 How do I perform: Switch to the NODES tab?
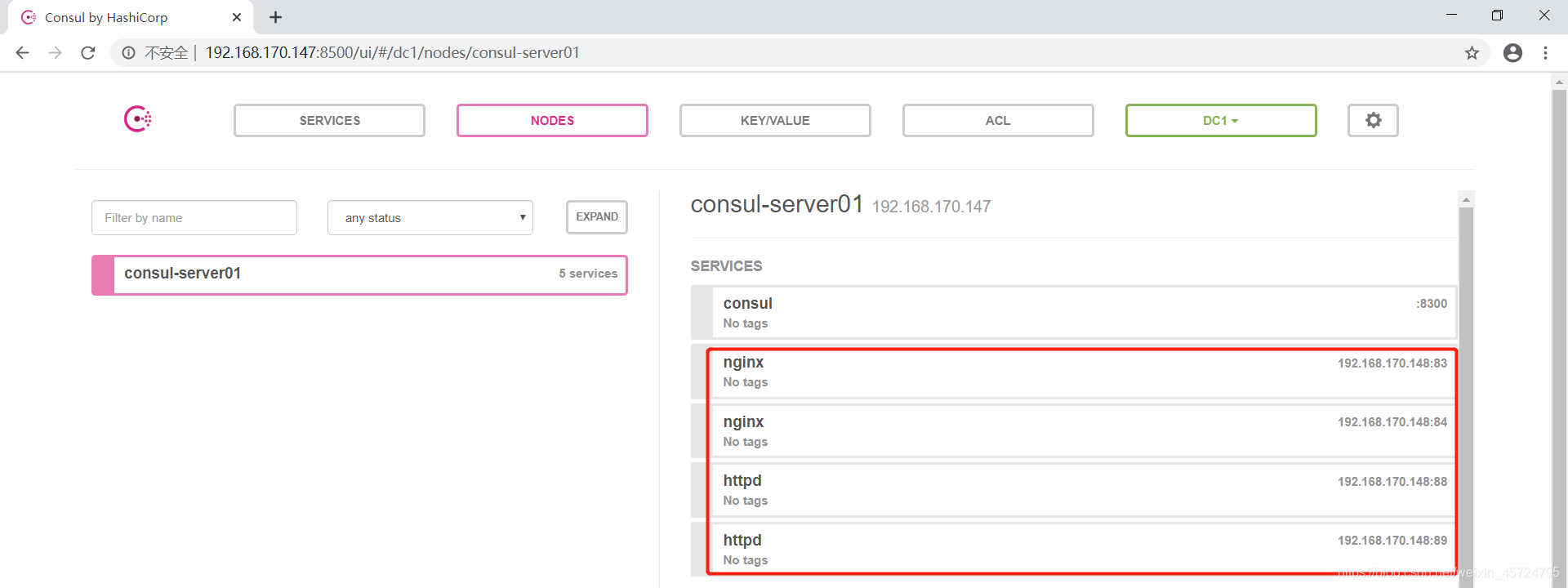[552, 120]
